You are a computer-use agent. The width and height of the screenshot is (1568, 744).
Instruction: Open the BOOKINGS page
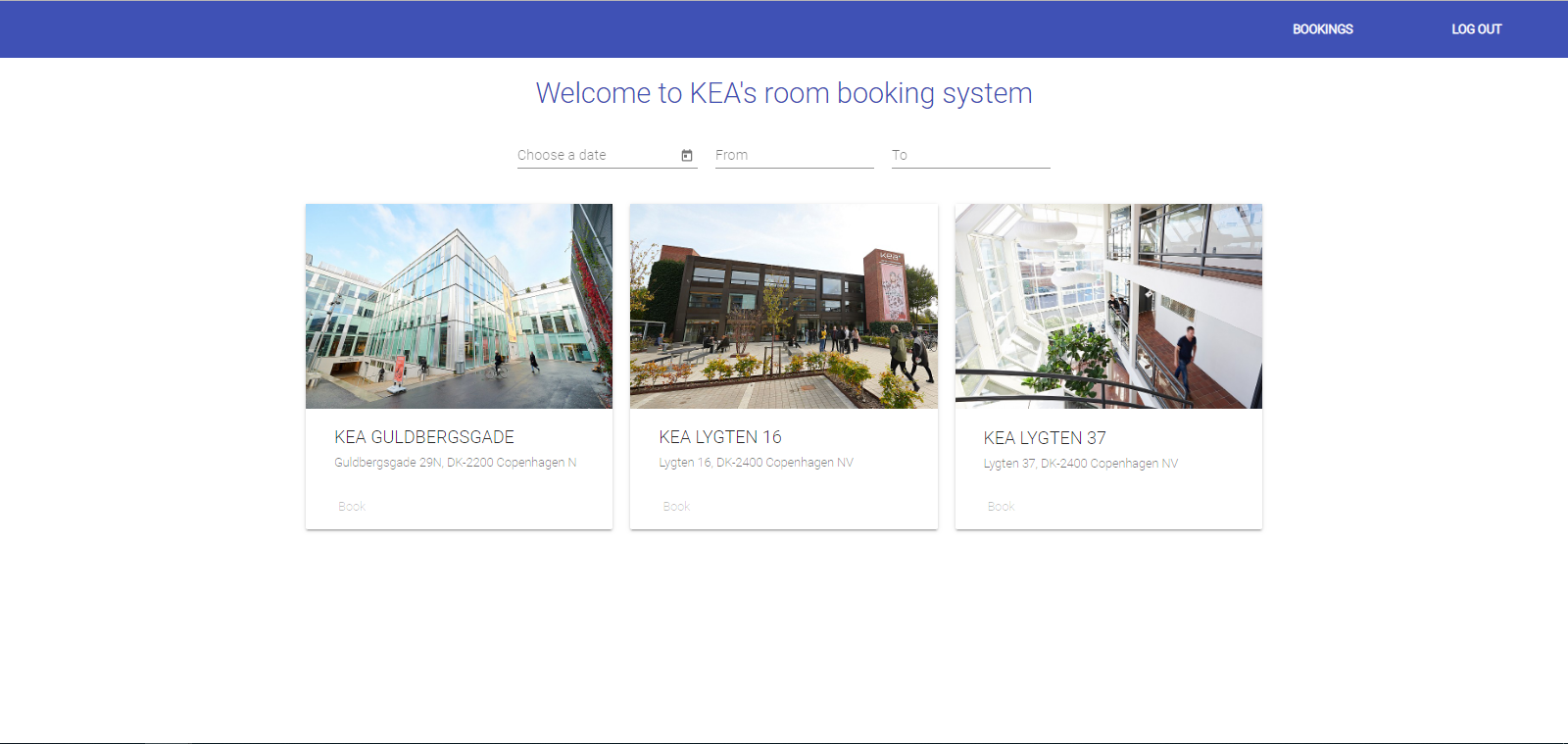pos(1322,29)
